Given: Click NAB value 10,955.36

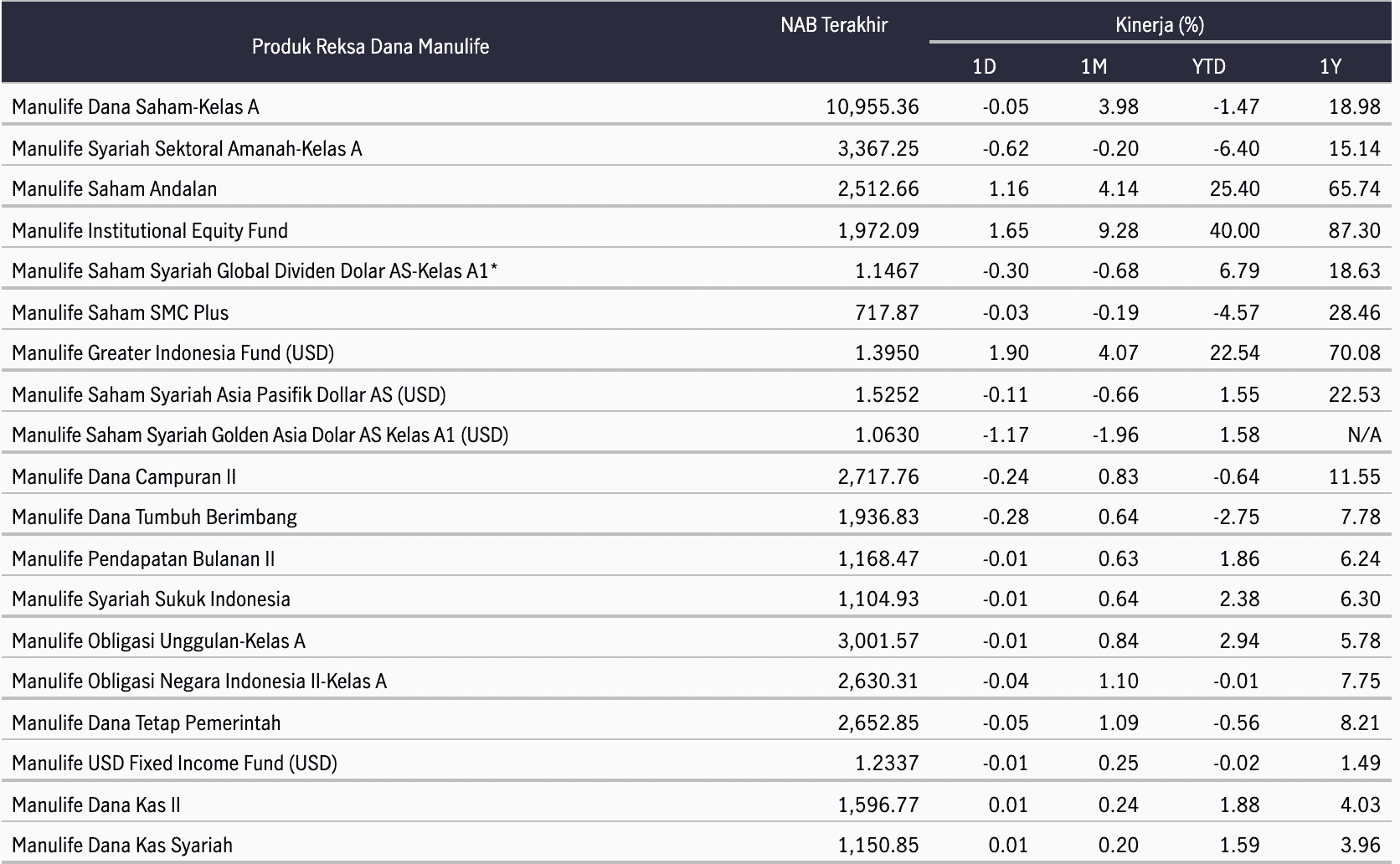Looking at the screenshot, I should pos(872,106).
